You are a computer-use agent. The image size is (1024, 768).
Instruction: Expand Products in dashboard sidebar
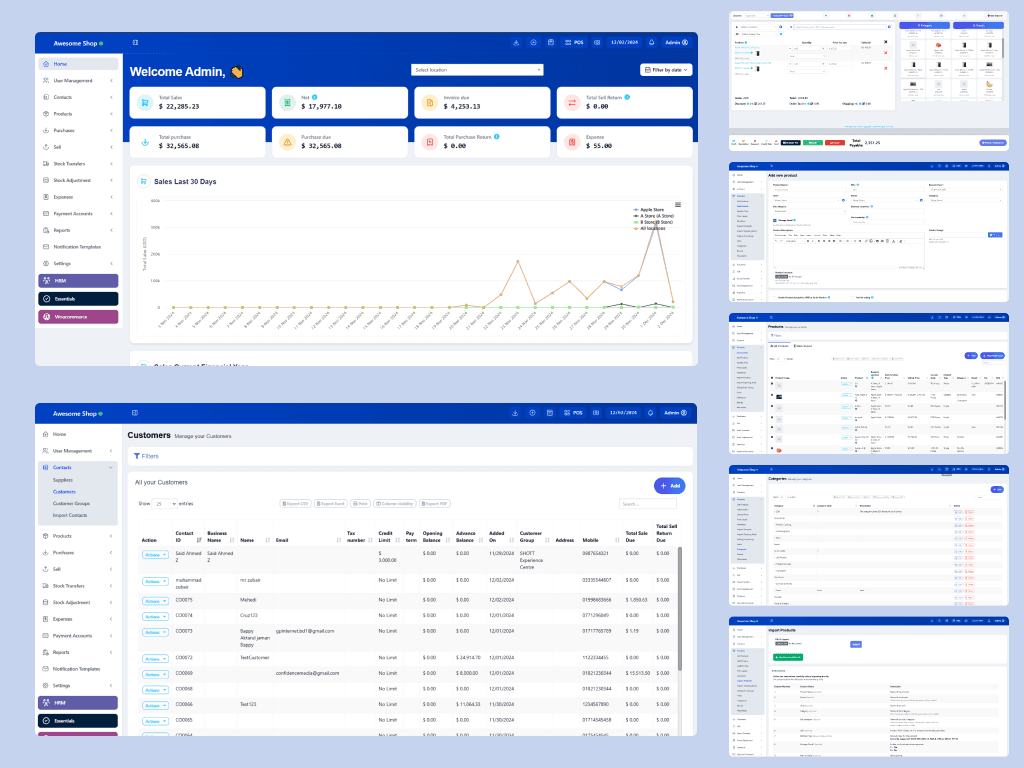pyautogui.click(x=78, y=114)
